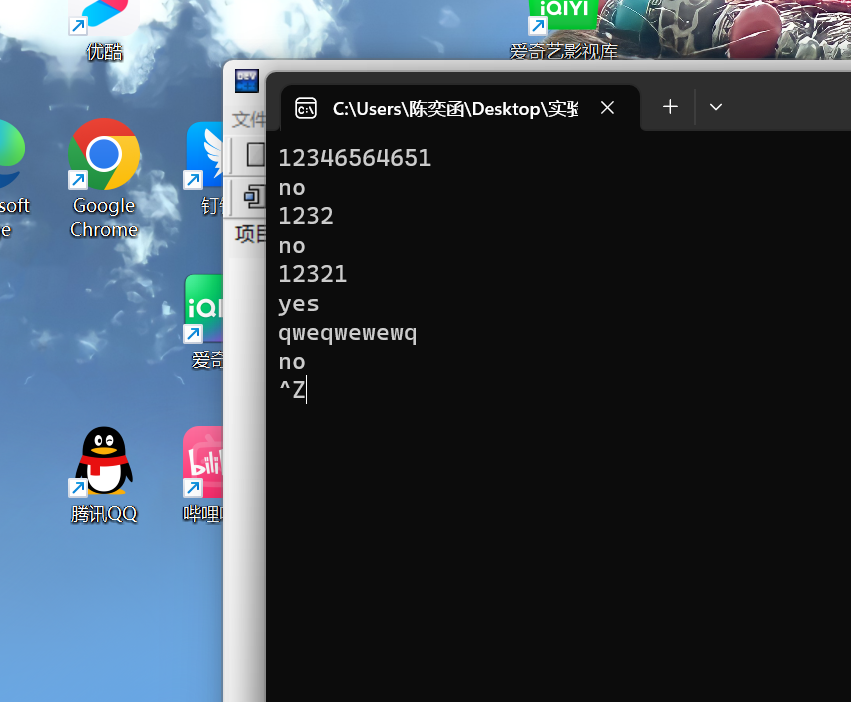851x702 pixels.
Task: Click the "no" output below 12346564651
Action: point(292,188)
